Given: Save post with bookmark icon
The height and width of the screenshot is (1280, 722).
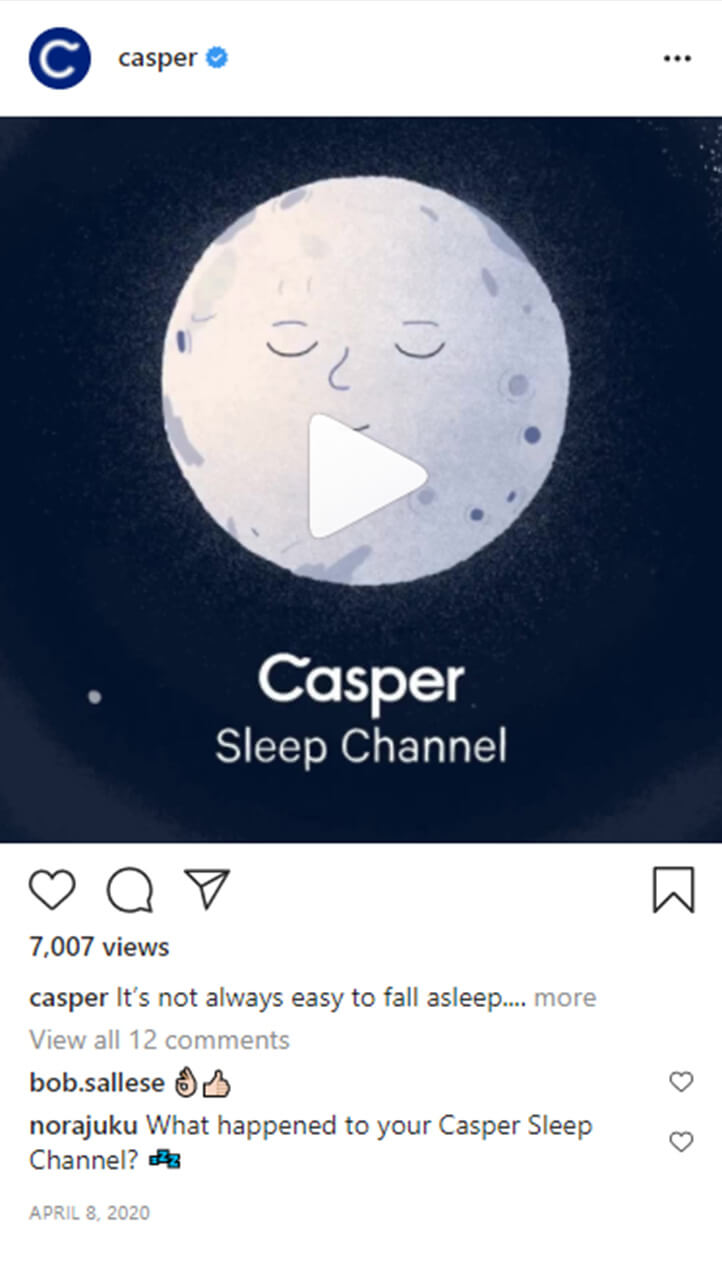Looking at the screenshot, I should click(673, 889).
